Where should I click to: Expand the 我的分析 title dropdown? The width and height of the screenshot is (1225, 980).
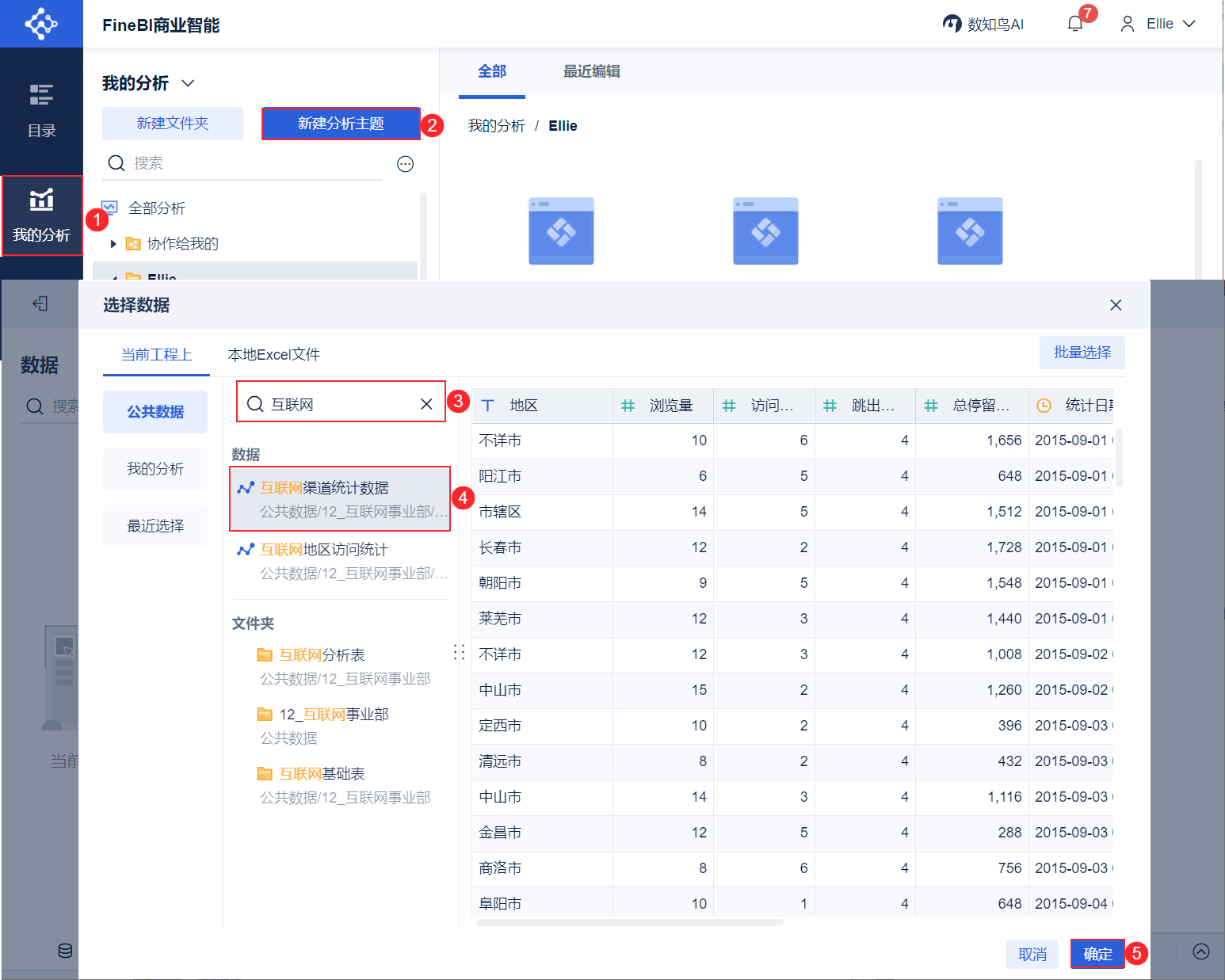pos(188,83)
